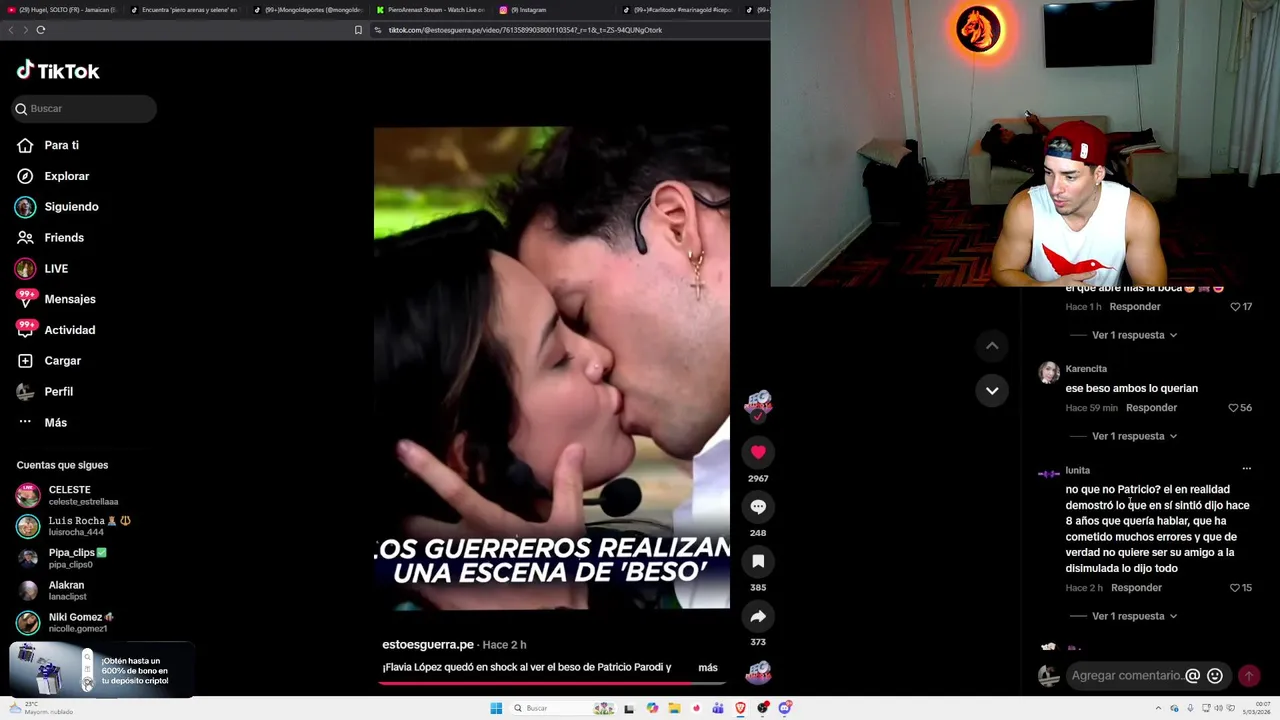Expand replies under lunita's comment
This screenshot has height=720, width=1280.
pyautogui.click(x=1134, y=616)
